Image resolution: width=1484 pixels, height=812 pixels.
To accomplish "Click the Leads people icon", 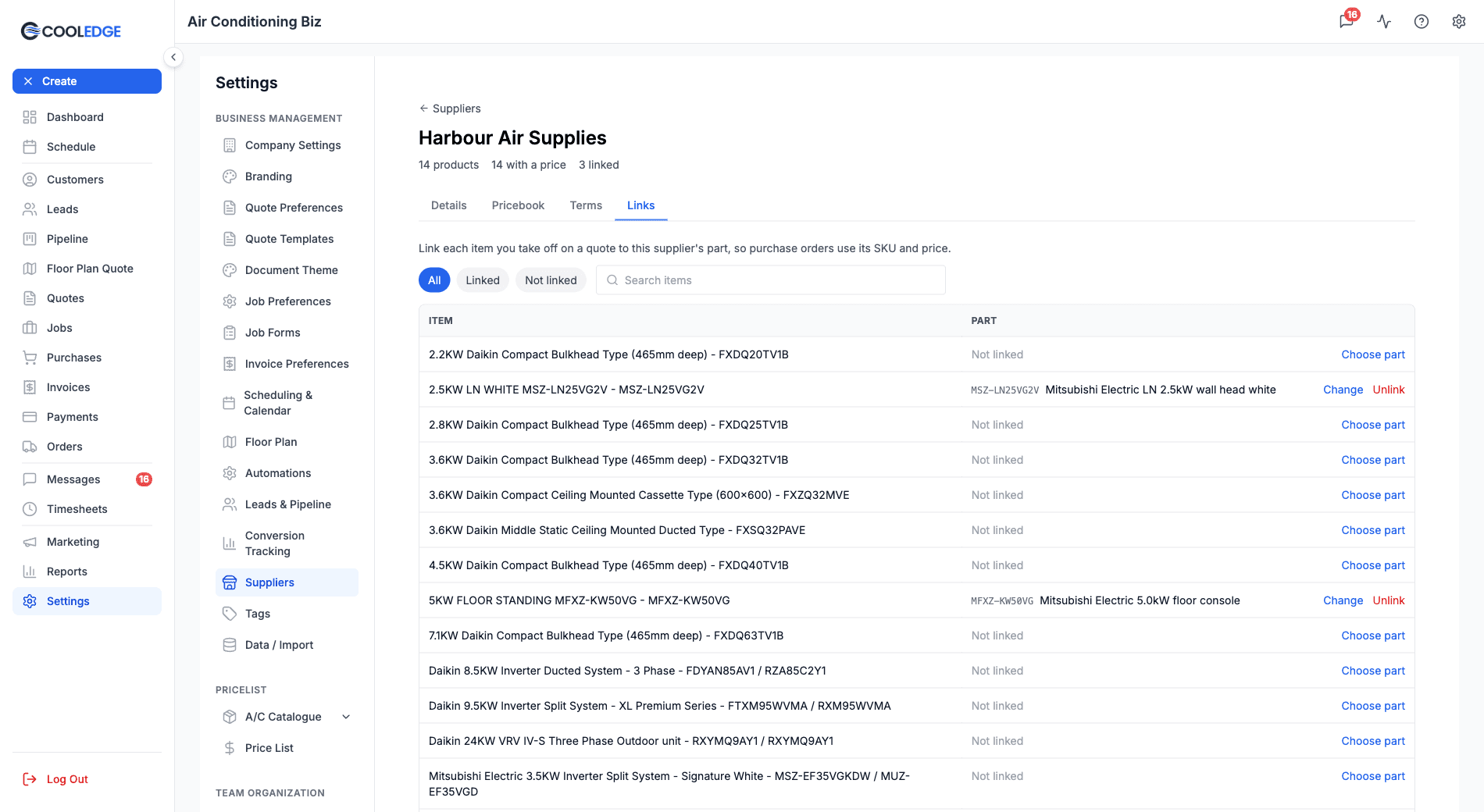I will [x=30, y=209].
